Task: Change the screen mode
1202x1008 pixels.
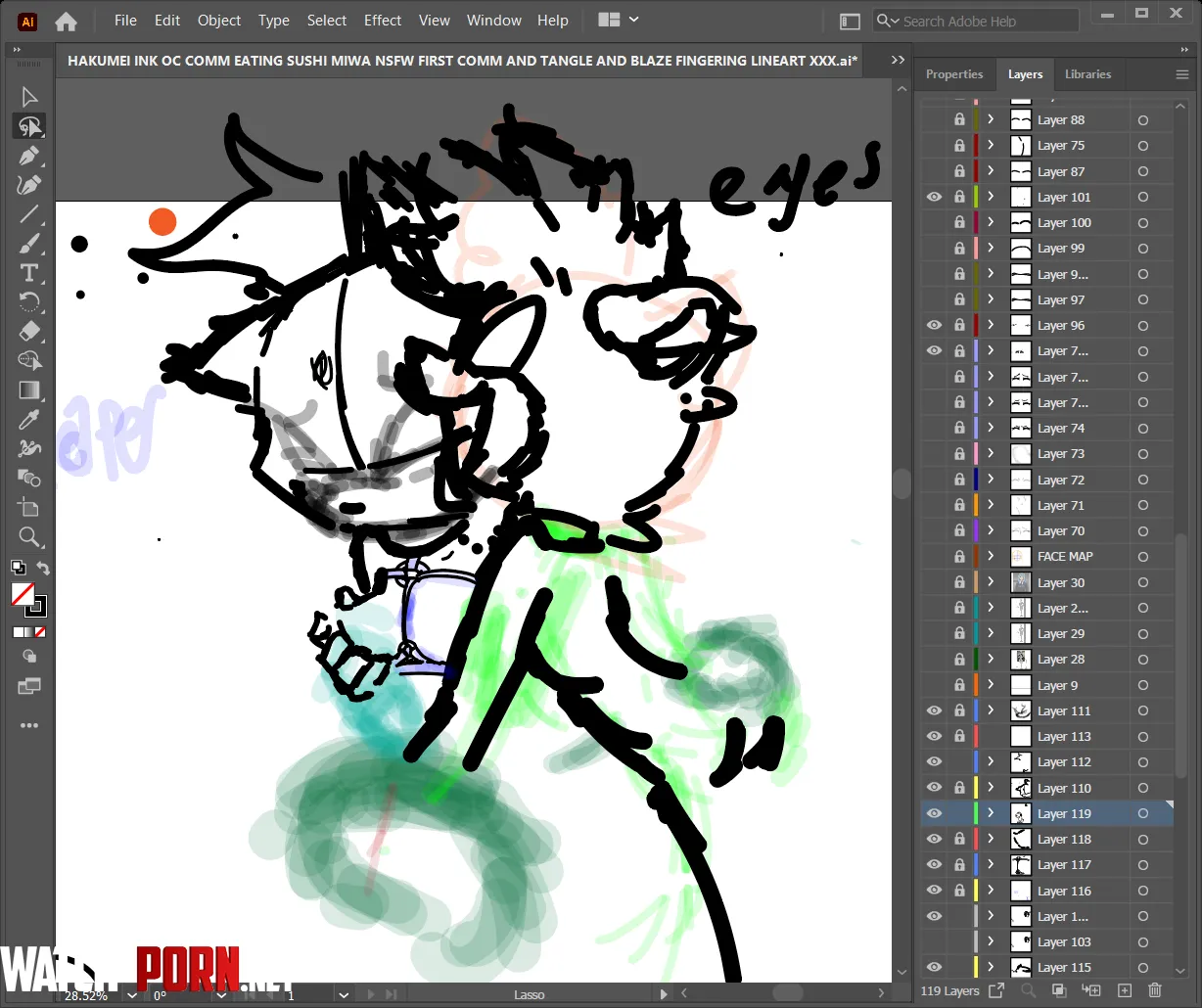Action: 29,687
